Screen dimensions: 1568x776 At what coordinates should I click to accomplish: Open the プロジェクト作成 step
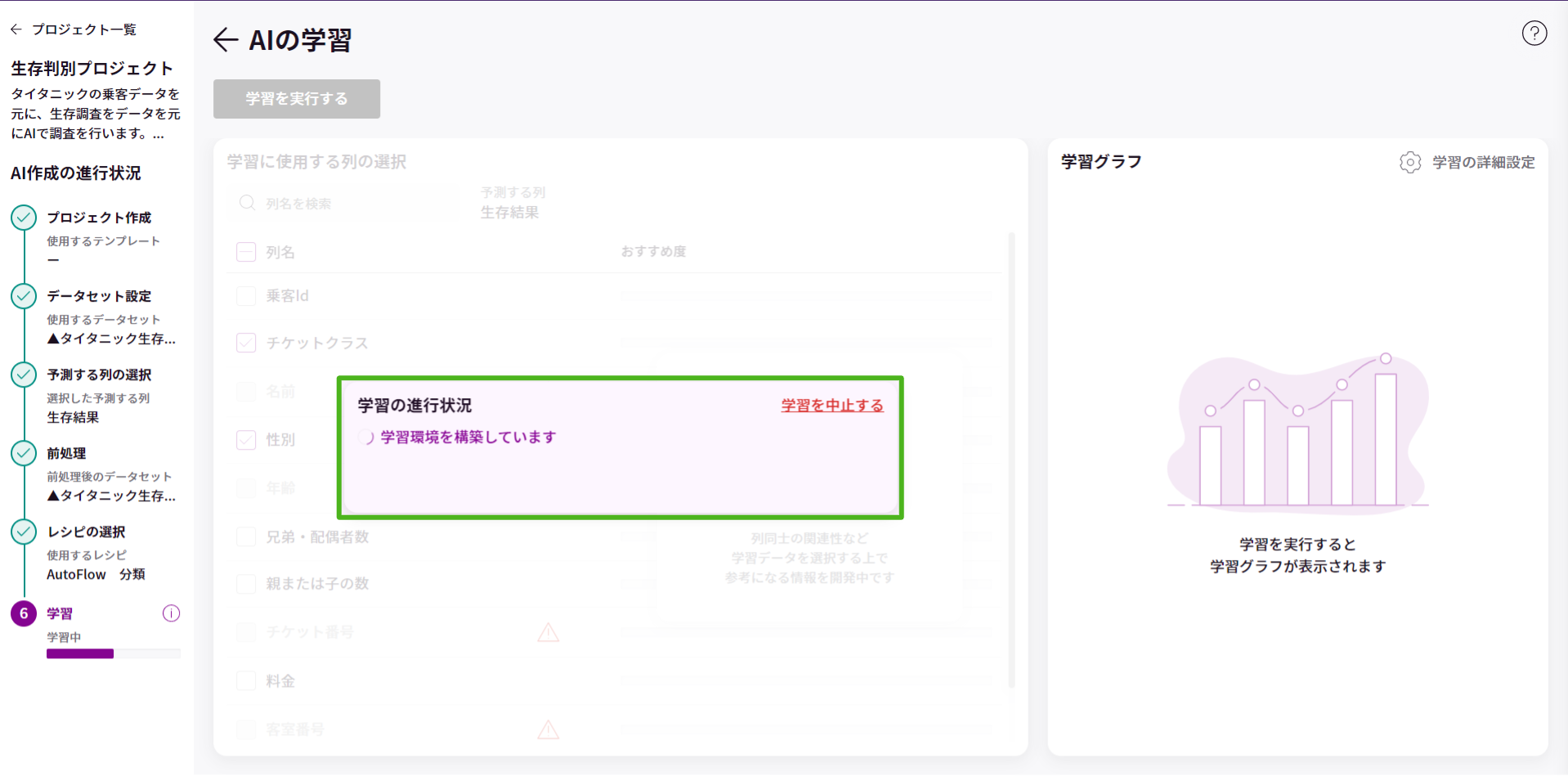[x=99, y=218]
